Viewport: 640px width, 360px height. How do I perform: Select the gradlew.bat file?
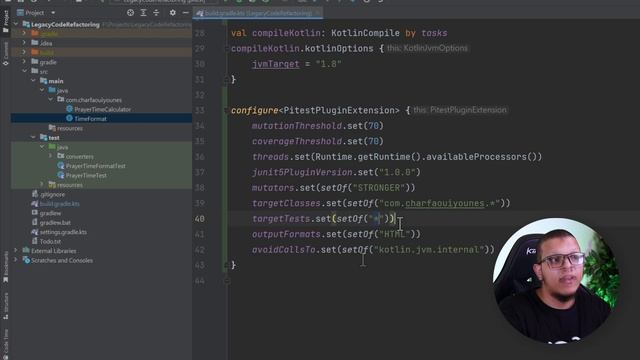coord(55,222)
